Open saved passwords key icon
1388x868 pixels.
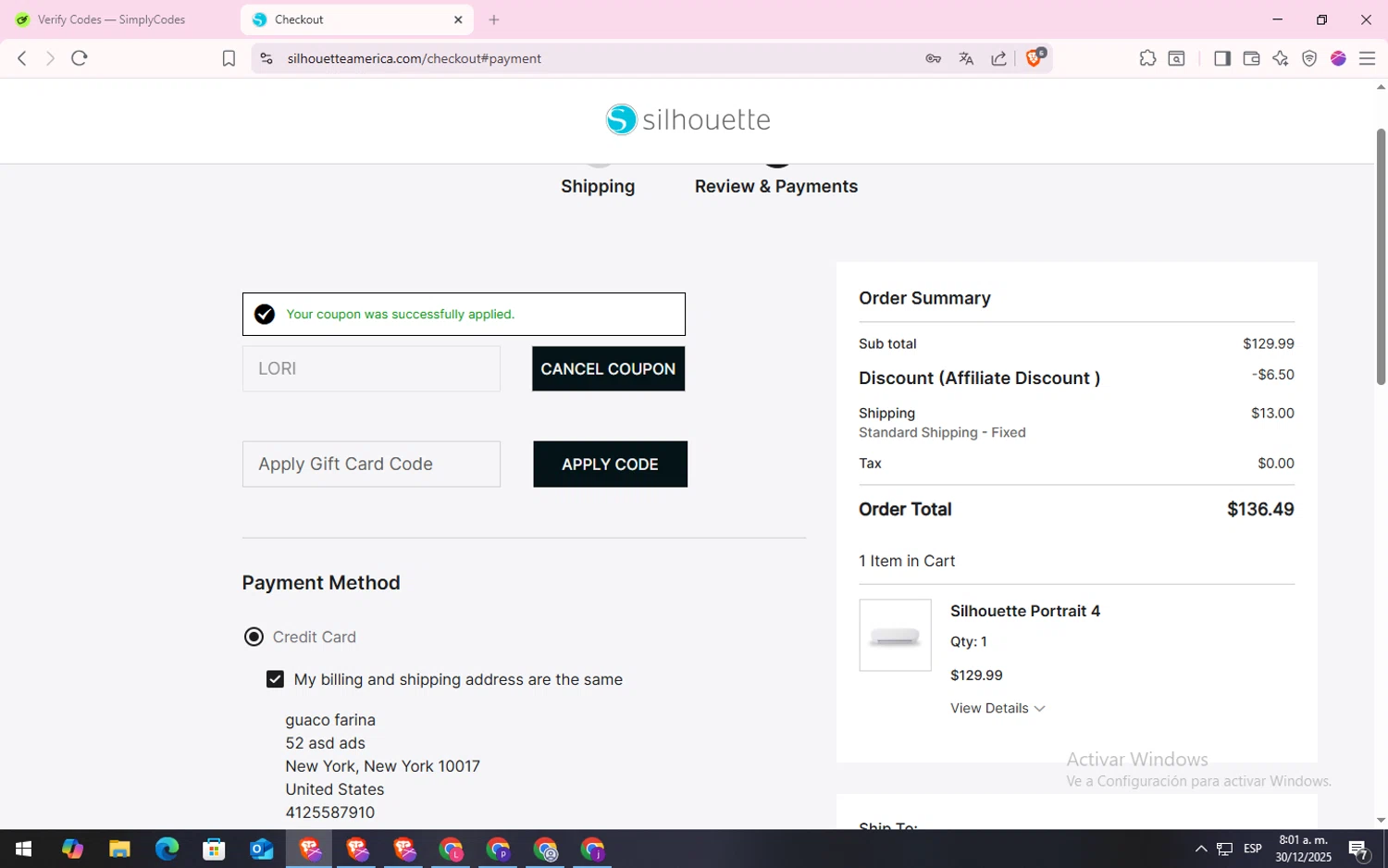tap(933, 58)
